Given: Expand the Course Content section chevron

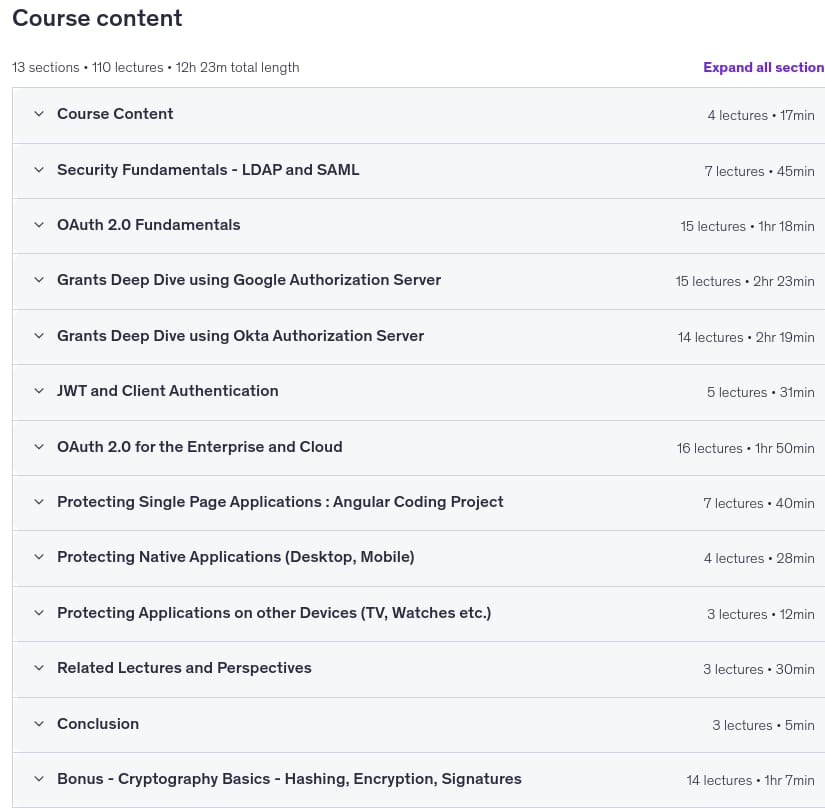Looking at the screenshot, I should pyautogui.click(x=39, y=114).
